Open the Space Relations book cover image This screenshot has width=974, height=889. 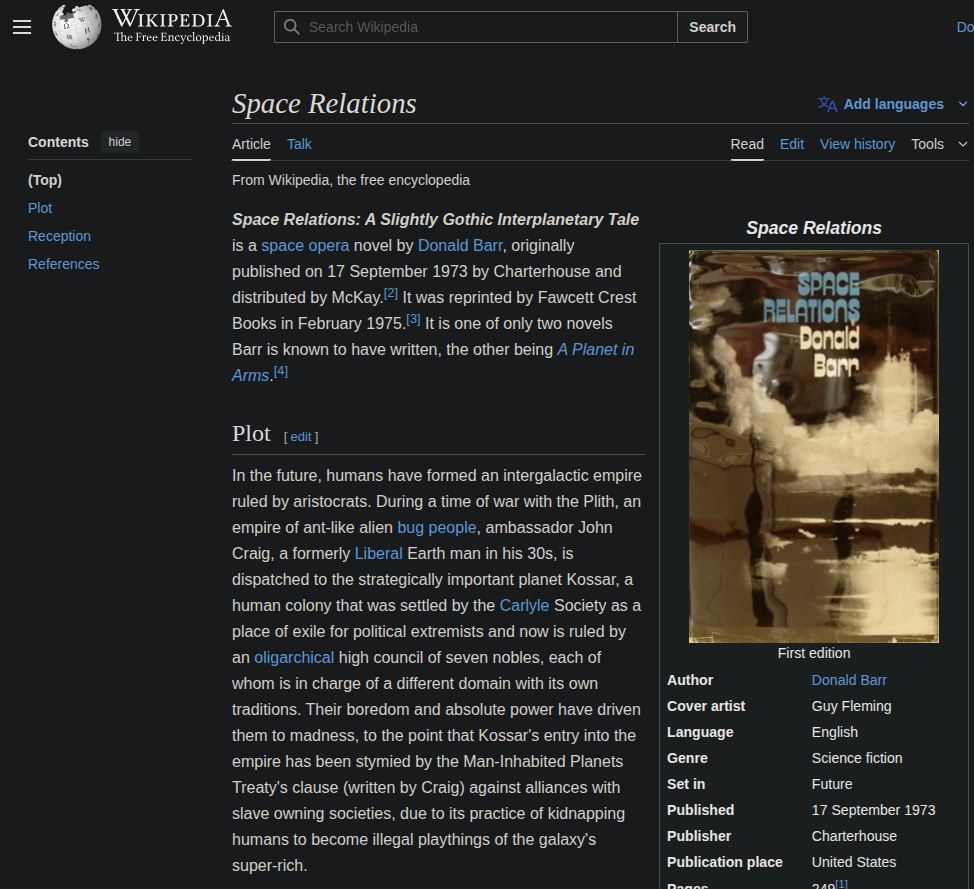(x=814, y=446)
